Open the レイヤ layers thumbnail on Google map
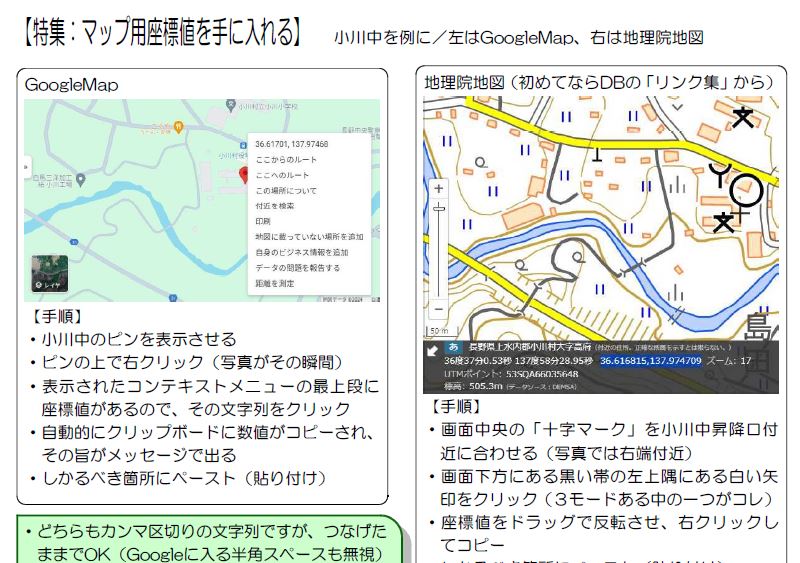800x563 pixels. tap(50, 274)
